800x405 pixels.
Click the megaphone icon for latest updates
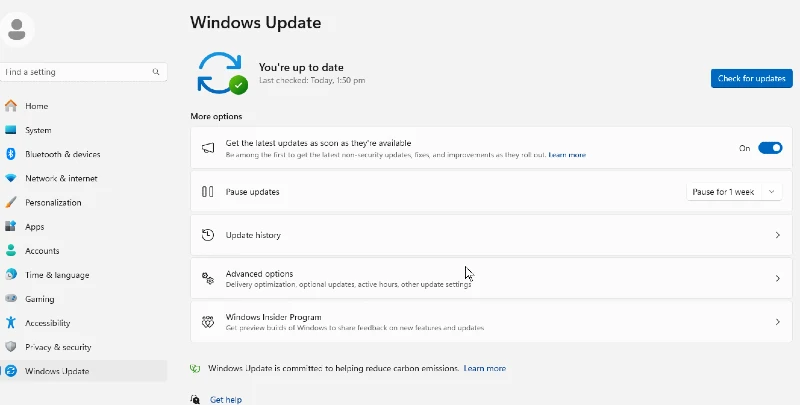pos(208,148)
